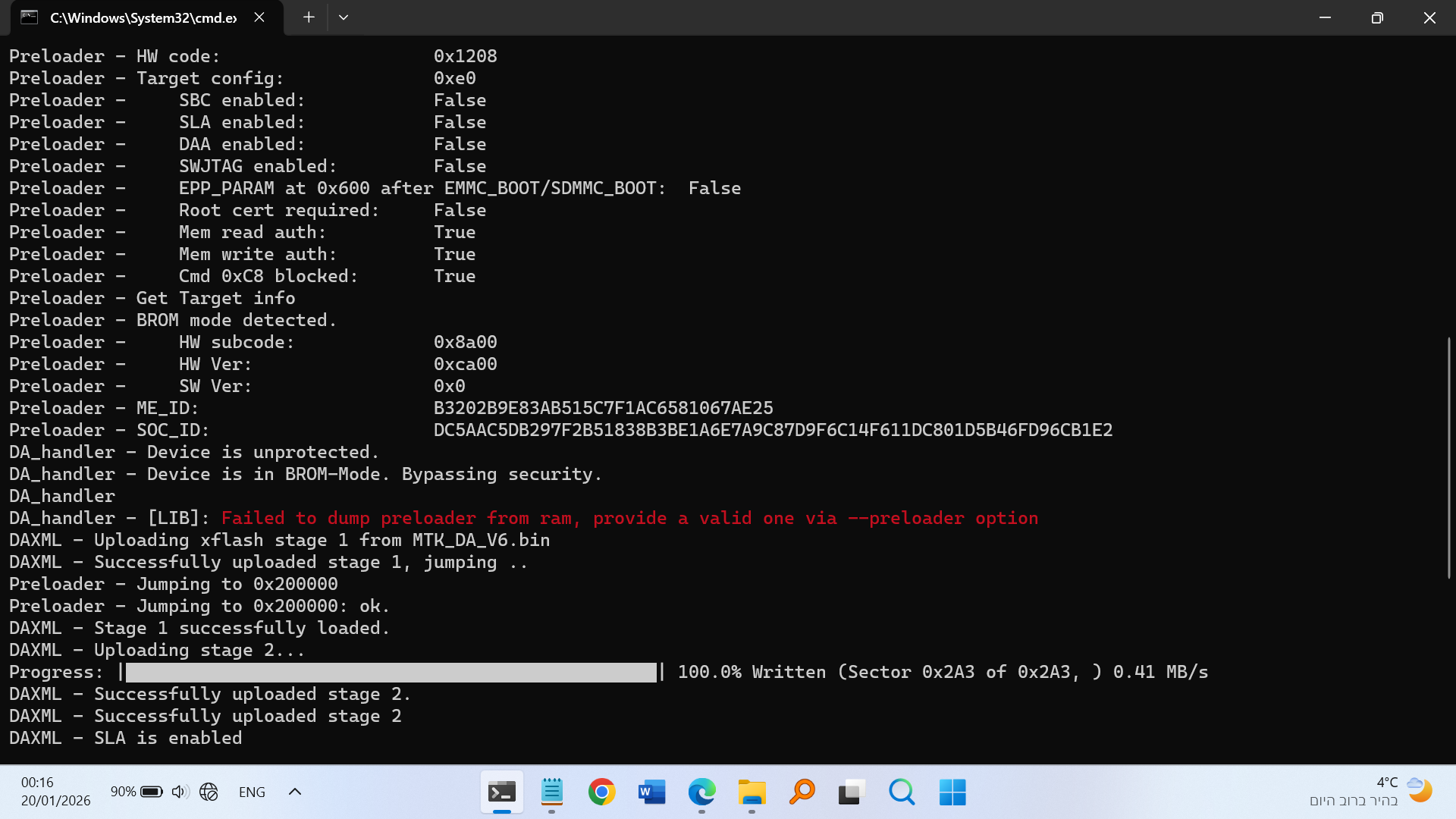The image size is (1456, 819).
Task: Expand the new tab profile dropdown
Action: pyautogui.click(x=344, y=17)
